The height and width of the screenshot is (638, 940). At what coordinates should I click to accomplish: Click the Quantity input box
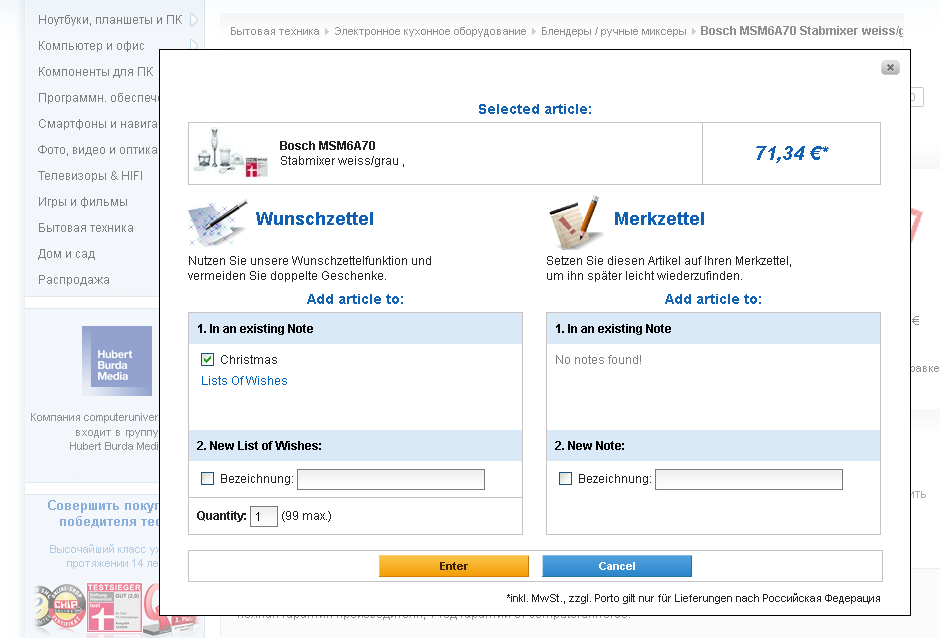[264, 517]
